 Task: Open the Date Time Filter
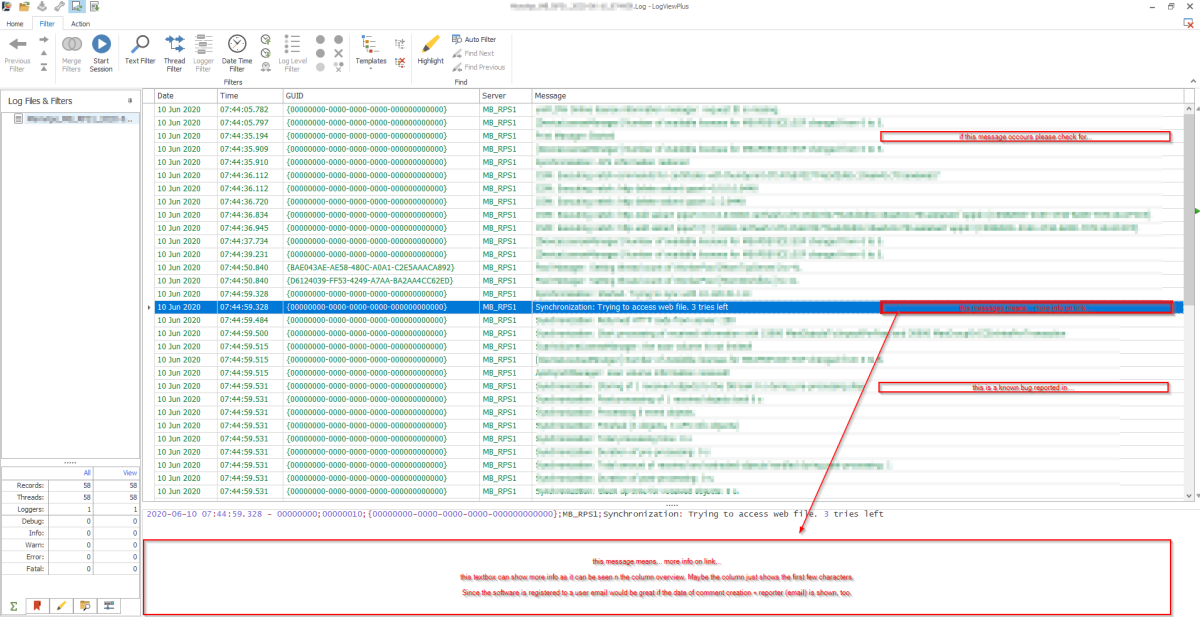[237, 52]
